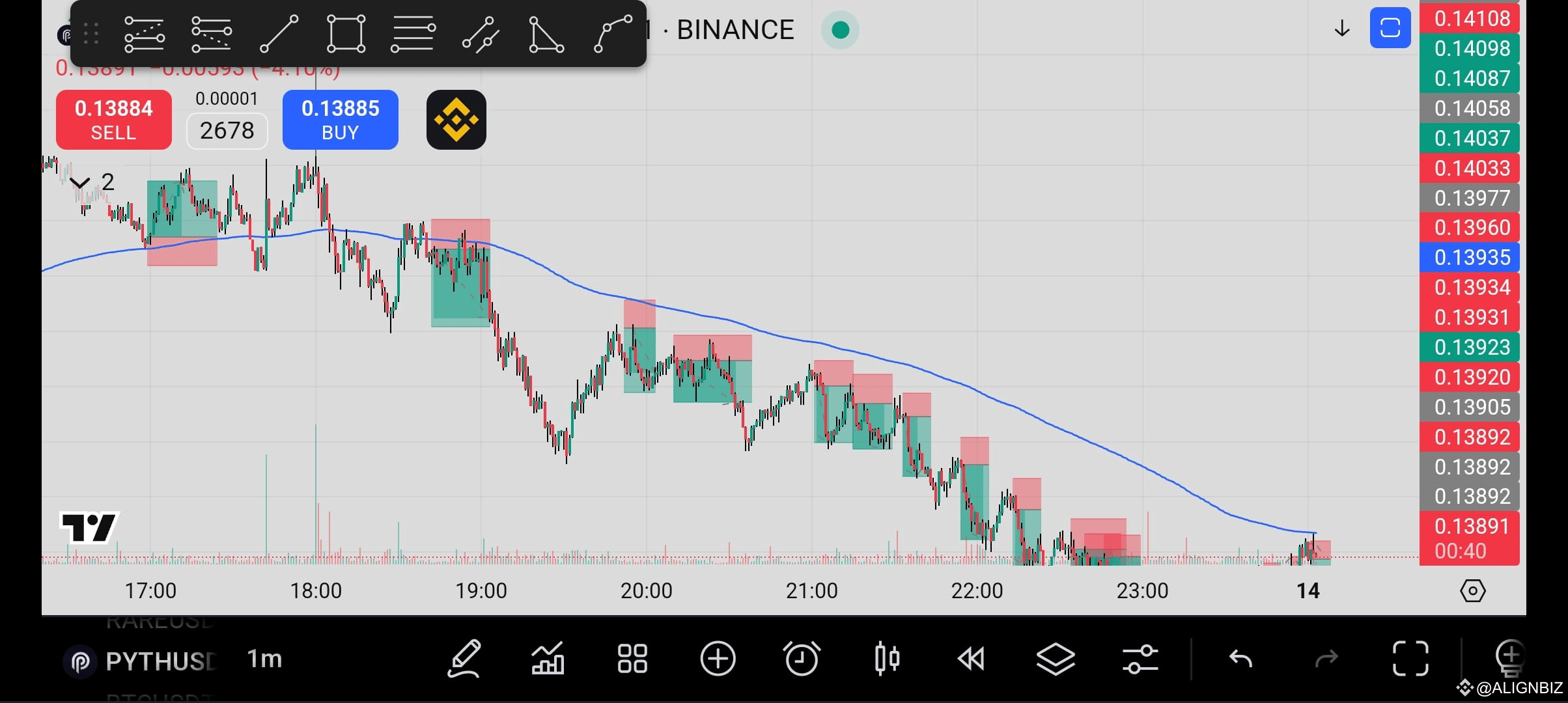Click the 14 date axis label

coord(1308,590)
